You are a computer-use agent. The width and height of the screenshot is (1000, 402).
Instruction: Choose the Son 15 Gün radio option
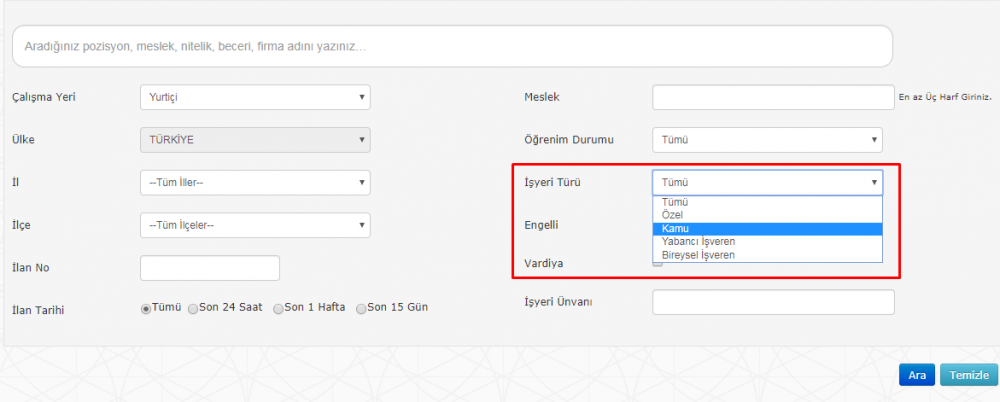coord(362,308)
